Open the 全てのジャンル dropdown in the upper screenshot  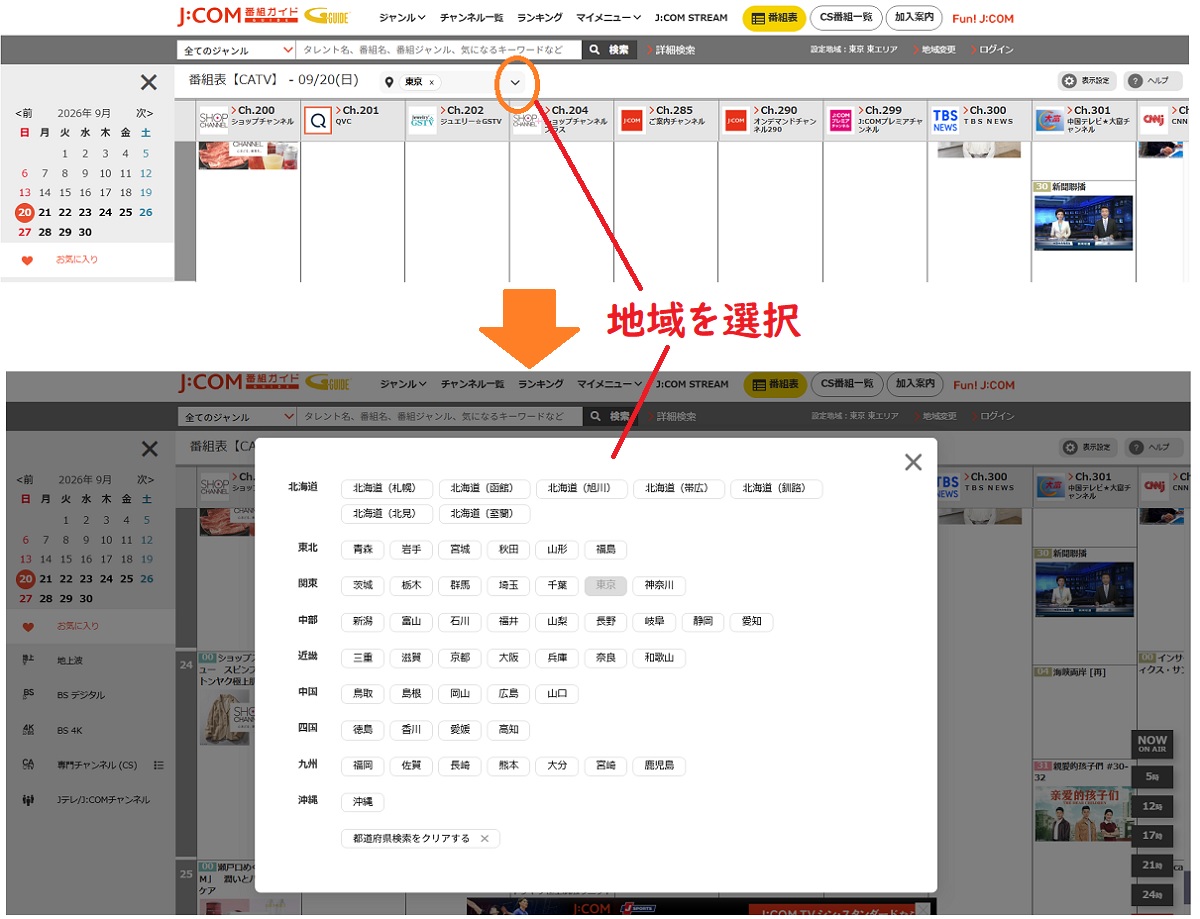pyautogui.click(x=236, y=50)
